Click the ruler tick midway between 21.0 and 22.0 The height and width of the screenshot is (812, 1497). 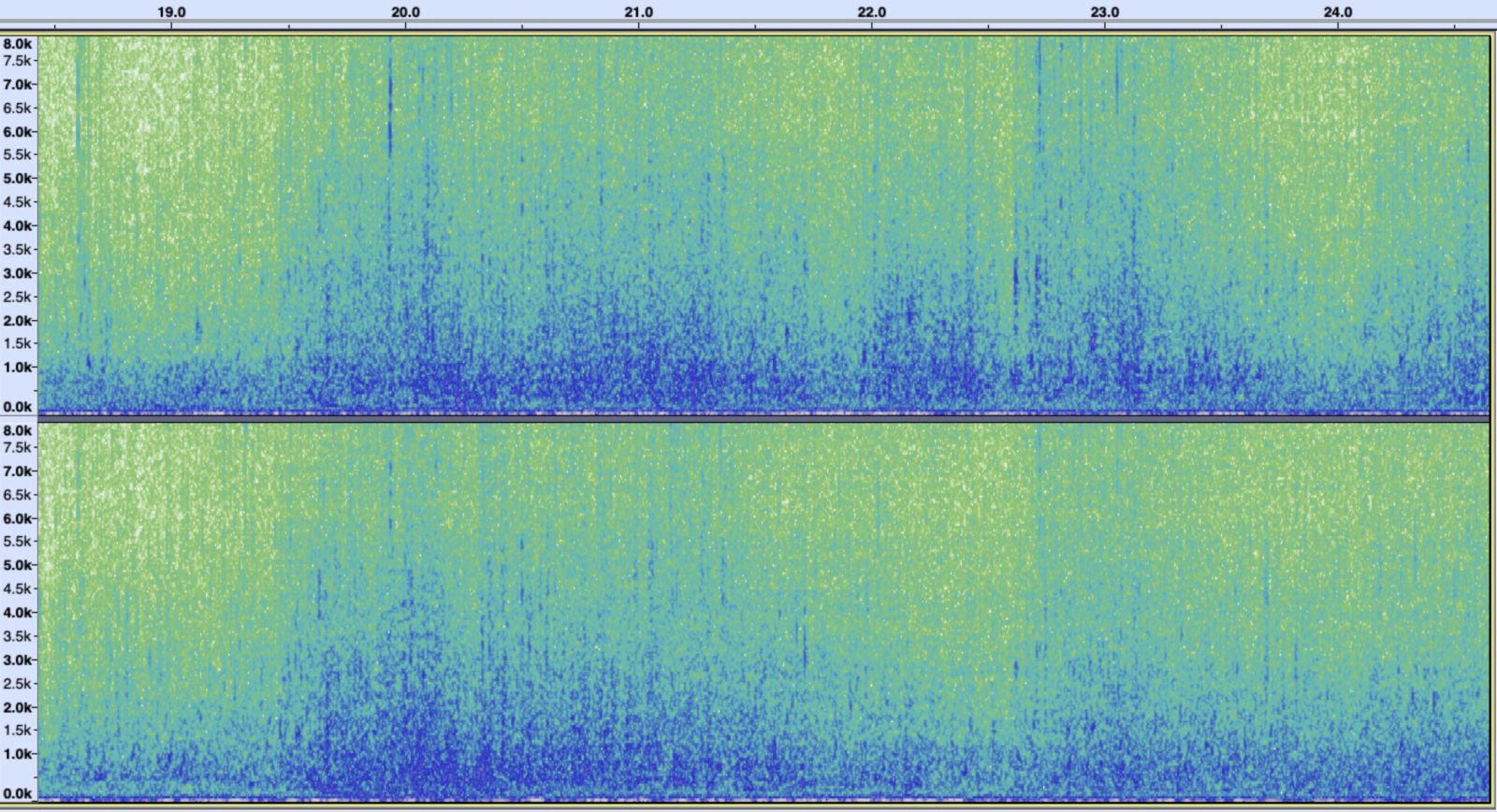coord(755,25)
